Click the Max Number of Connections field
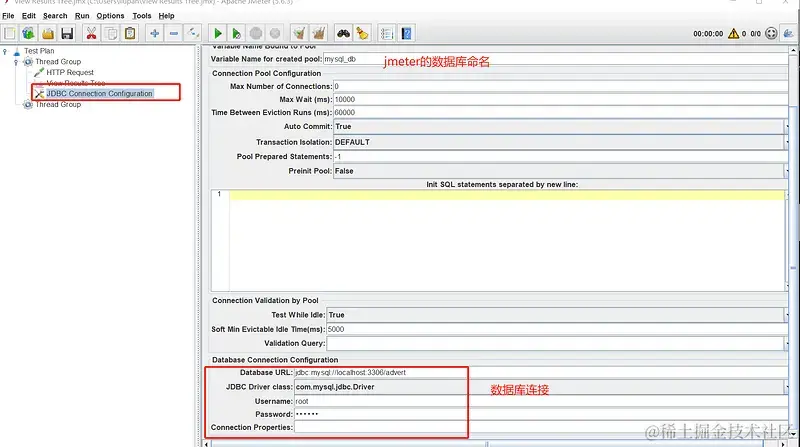The height and width of the screenshot is (447, 800). point(561,87)
